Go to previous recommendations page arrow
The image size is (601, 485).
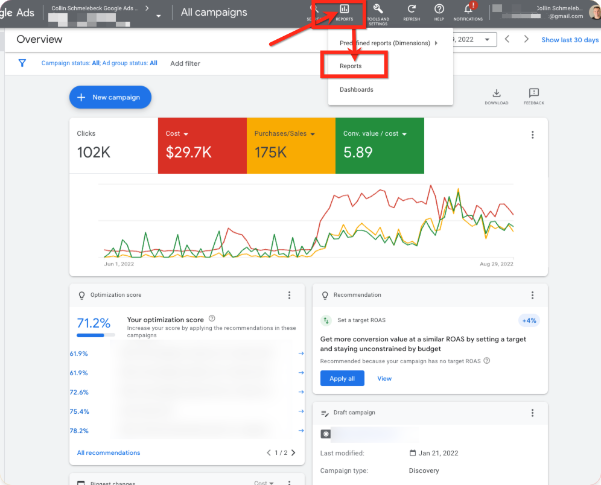[269, 453]
